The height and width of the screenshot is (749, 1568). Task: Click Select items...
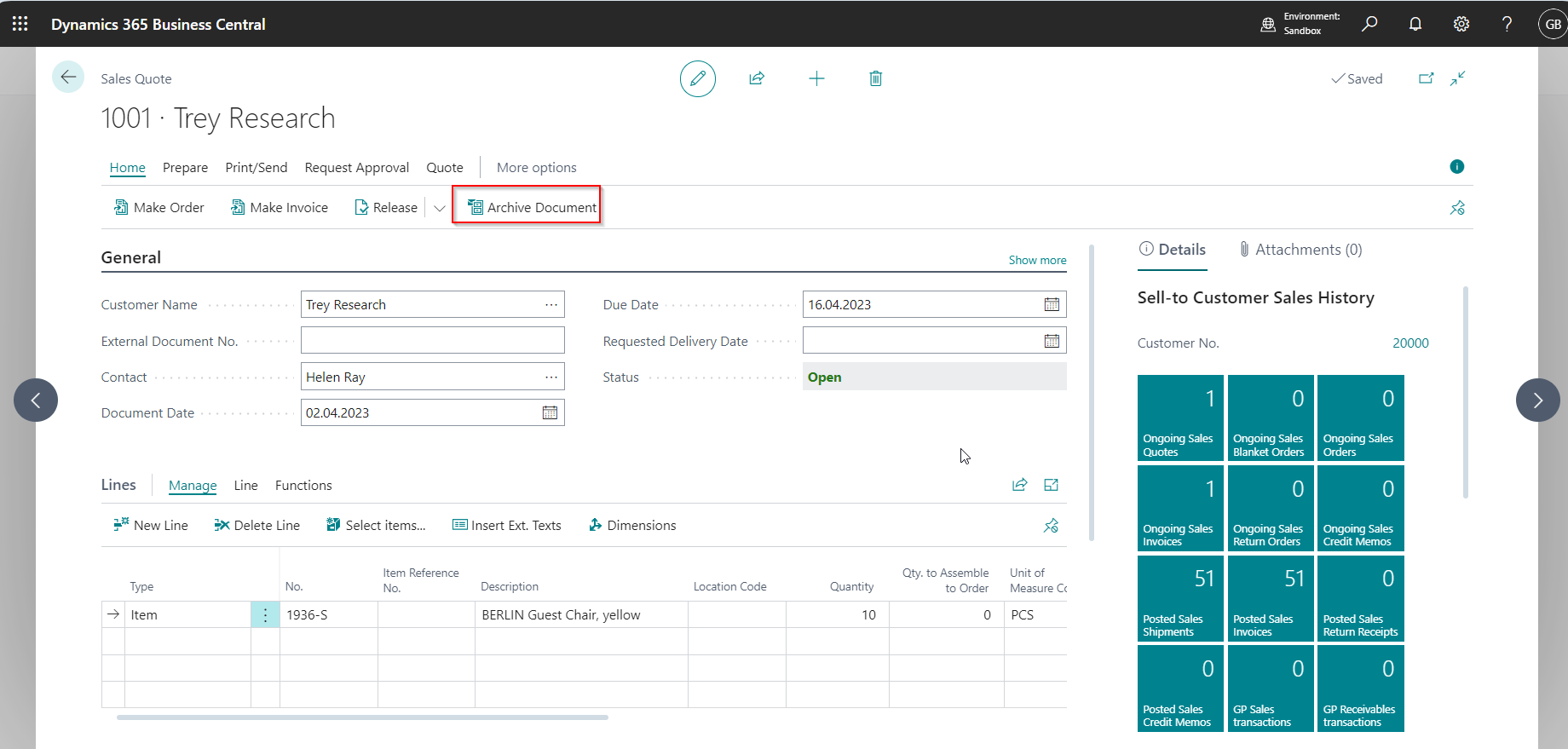point(376,526)
